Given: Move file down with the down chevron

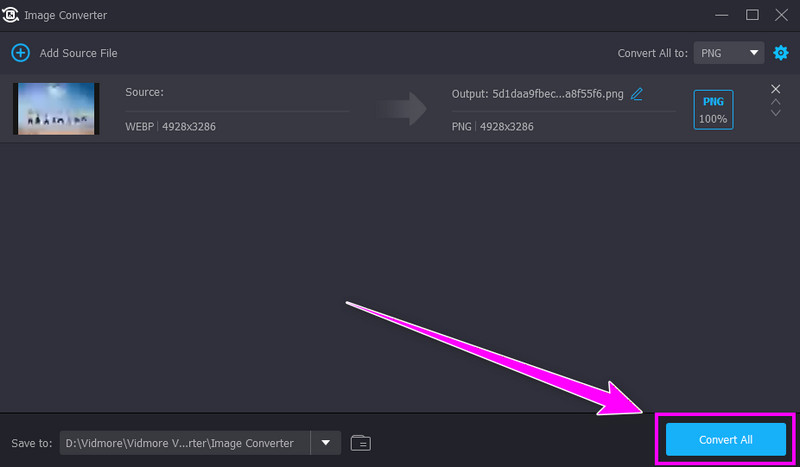Looking at the screenshot, I should tap(775, 113).
